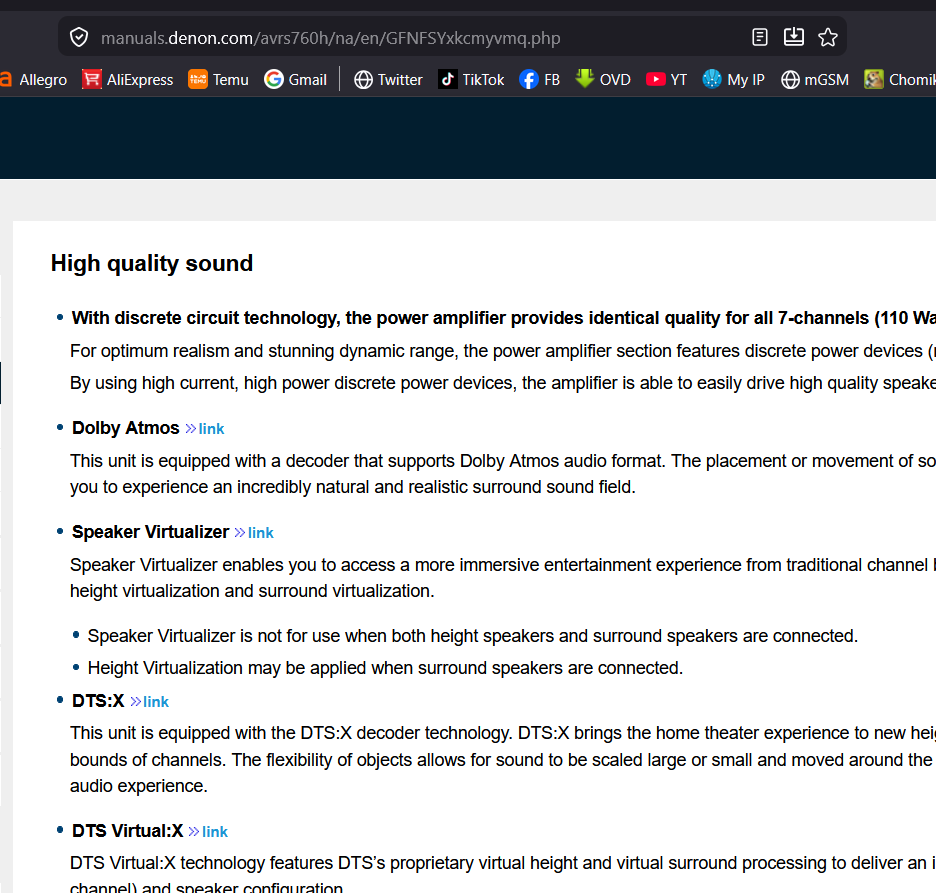
Task: Follow the link next to DTS:X
Action: pos(150,702)
